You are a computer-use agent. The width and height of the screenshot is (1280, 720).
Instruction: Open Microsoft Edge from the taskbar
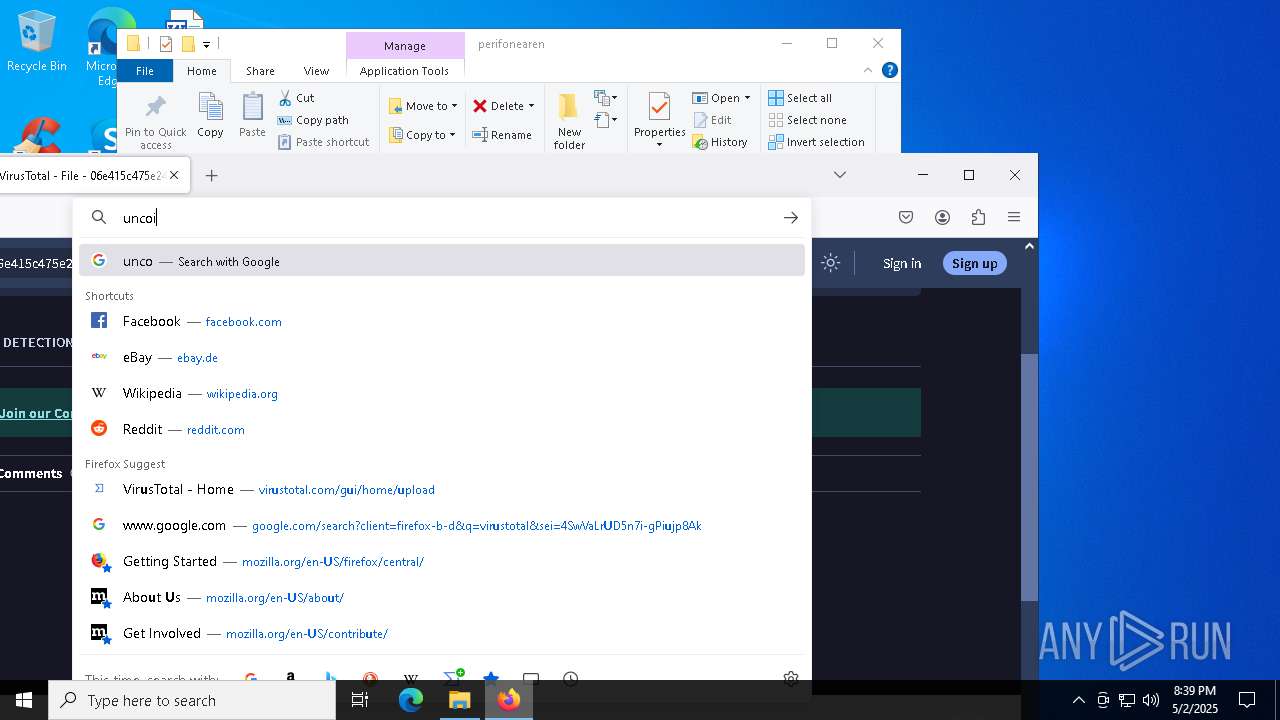411,700
